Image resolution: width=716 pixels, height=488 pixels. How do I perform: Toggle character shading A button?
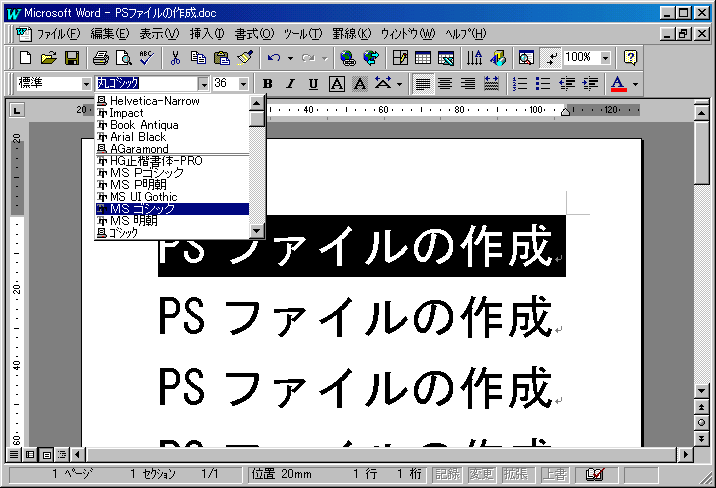(x=360, y=84)
